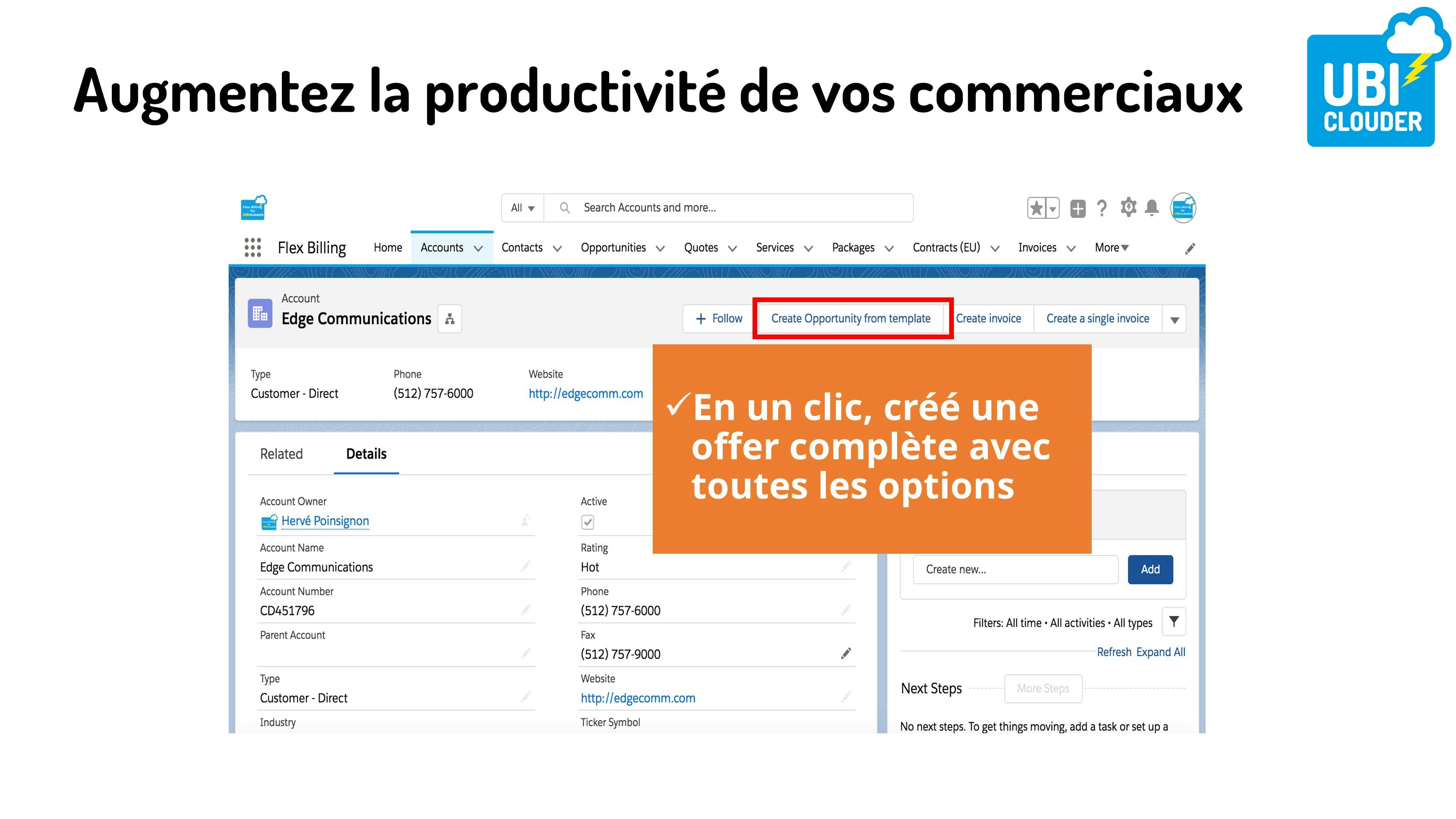Expand the More navigation menu

tap(1111, 247)
